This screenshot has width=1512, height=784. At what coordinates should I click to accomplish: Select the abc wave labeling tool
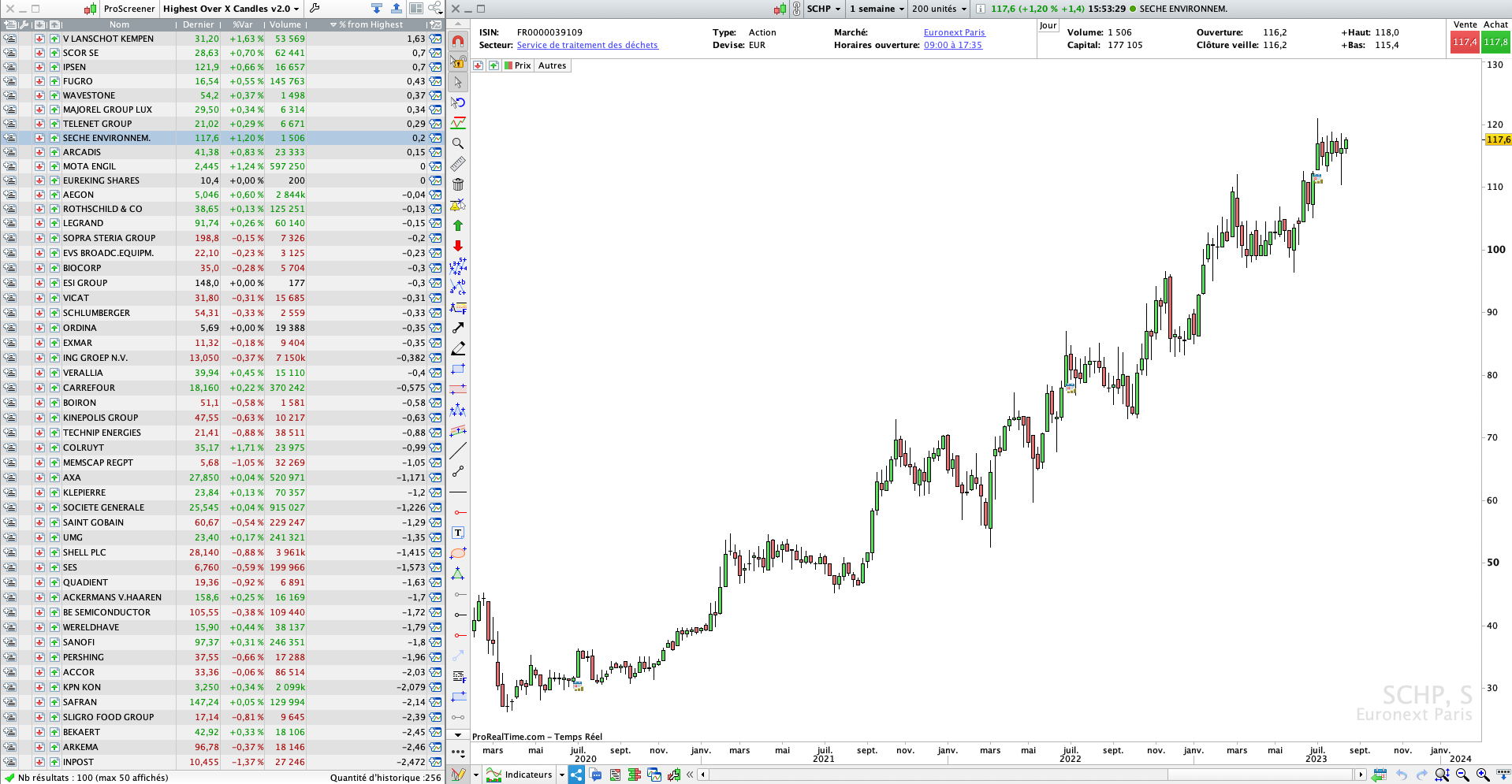457,287
